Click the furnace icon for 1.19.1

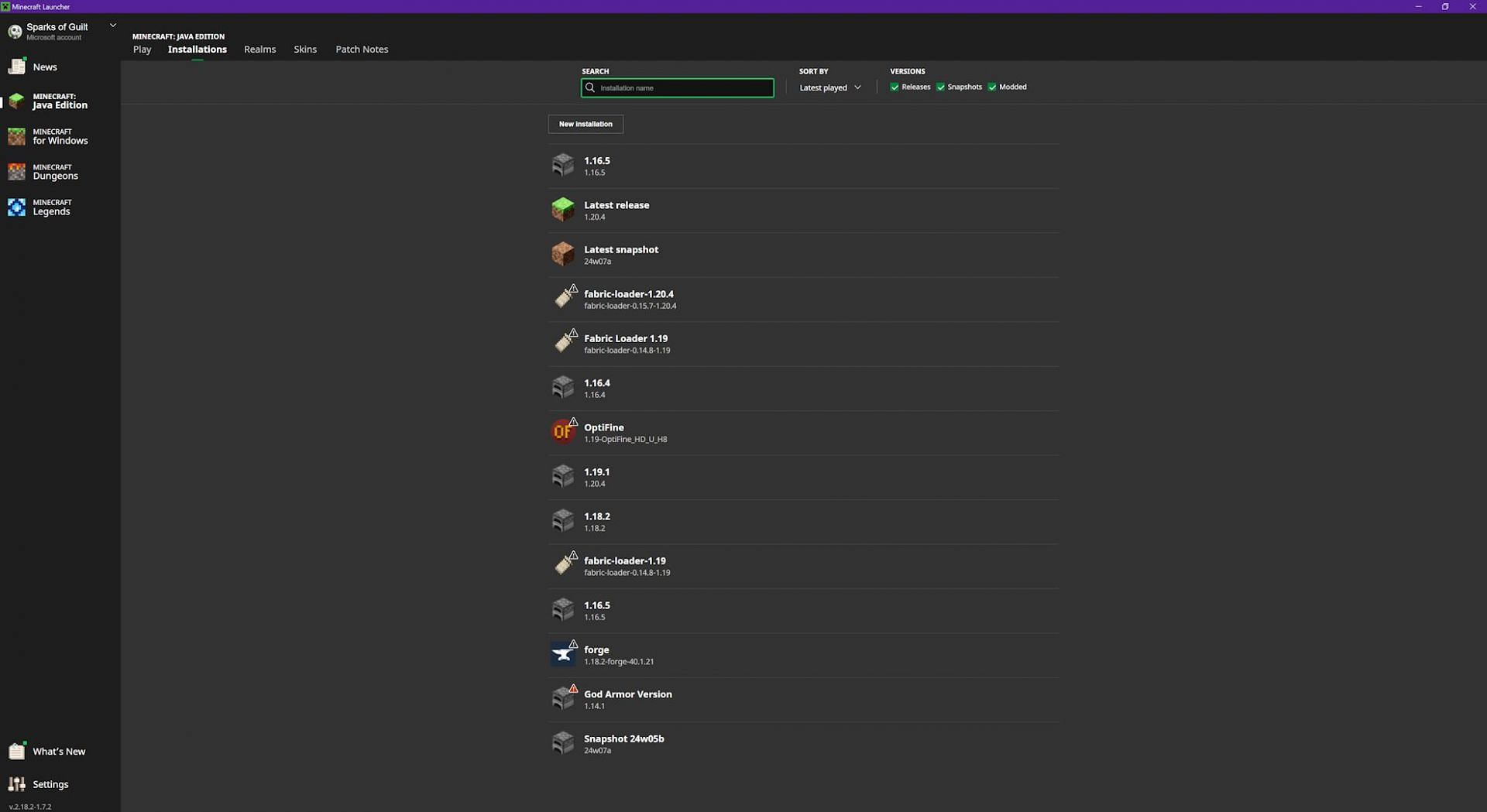[x=563, y=476]
